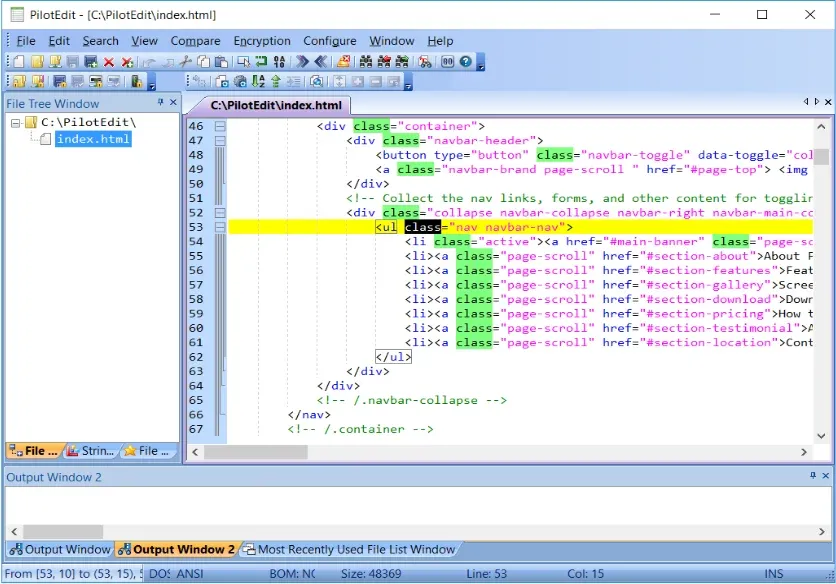836x584 pixels.
Task: Select index.html in File Tree
Action: pos(93,139)
